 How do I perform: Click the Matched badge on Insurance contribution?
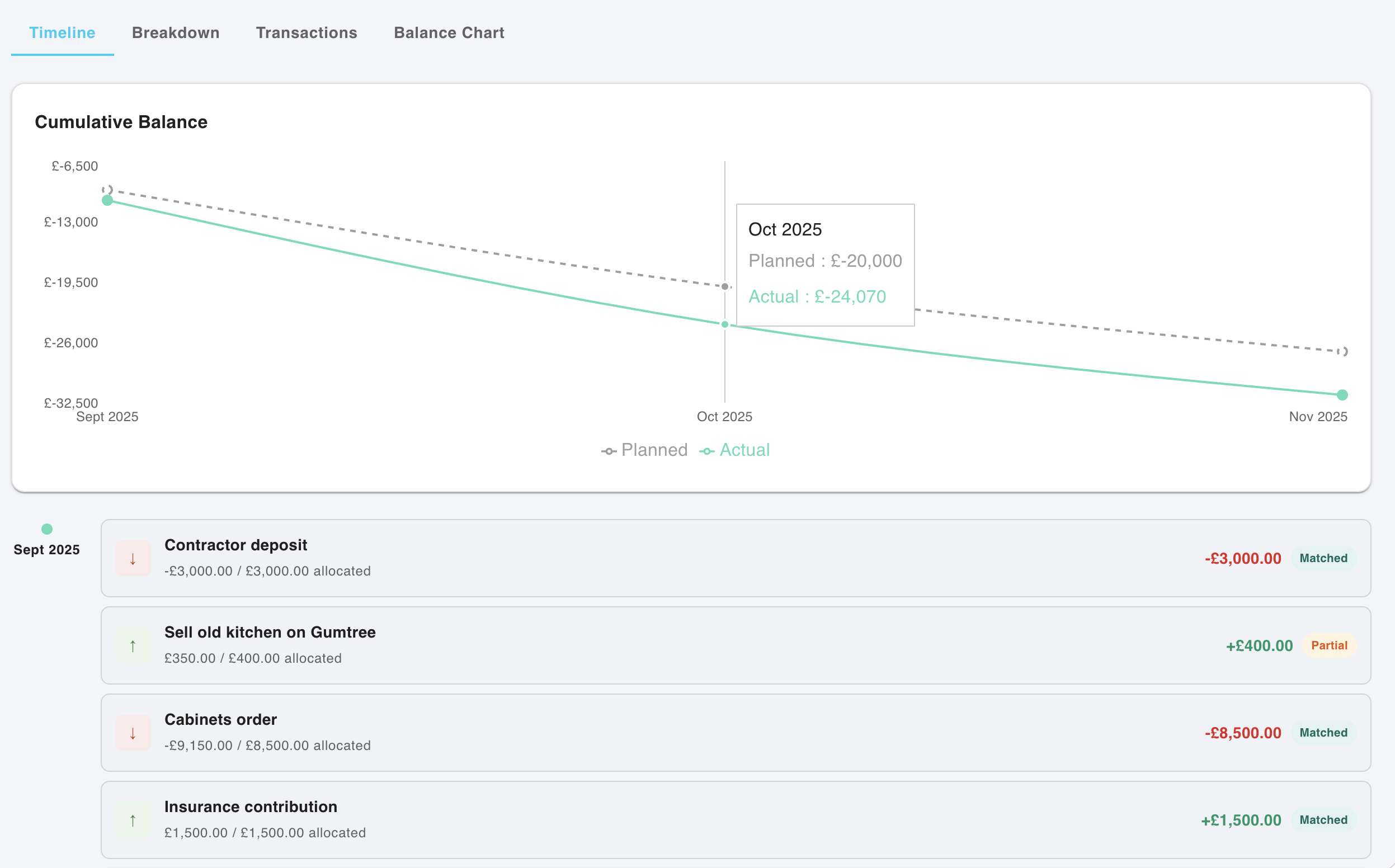pos(1323,820)
